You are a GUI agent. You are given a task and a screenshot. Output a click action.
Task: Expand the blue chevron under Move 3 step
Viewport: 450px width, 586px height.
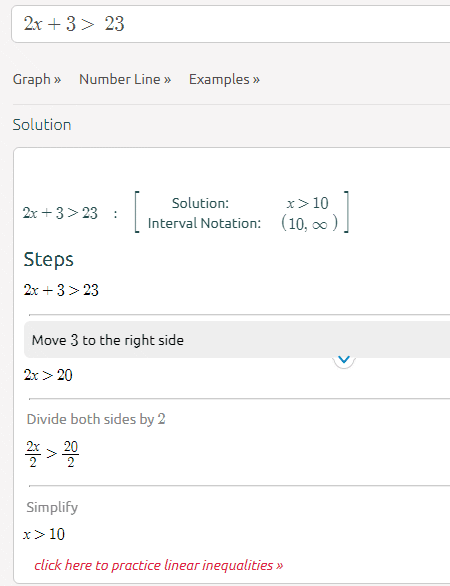click(343, 360)
